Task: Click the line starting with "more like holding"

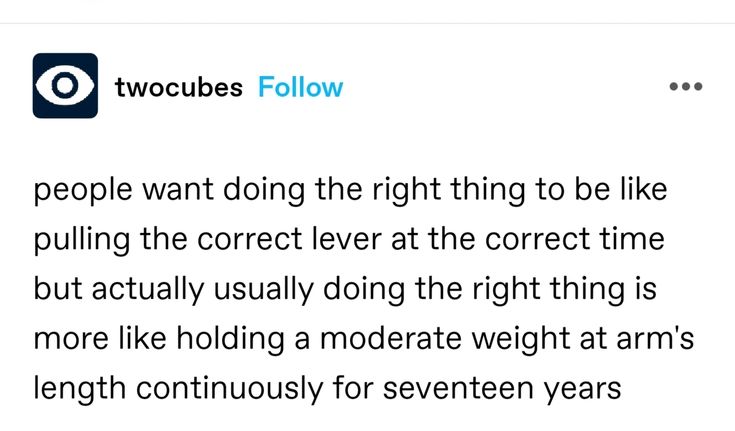Action: (x=363, y=338)
